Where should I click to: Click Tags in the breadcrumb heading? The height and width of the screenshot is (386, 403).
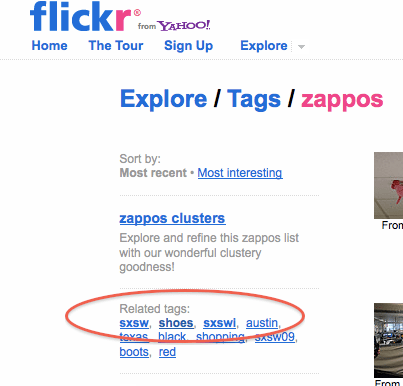254,100
